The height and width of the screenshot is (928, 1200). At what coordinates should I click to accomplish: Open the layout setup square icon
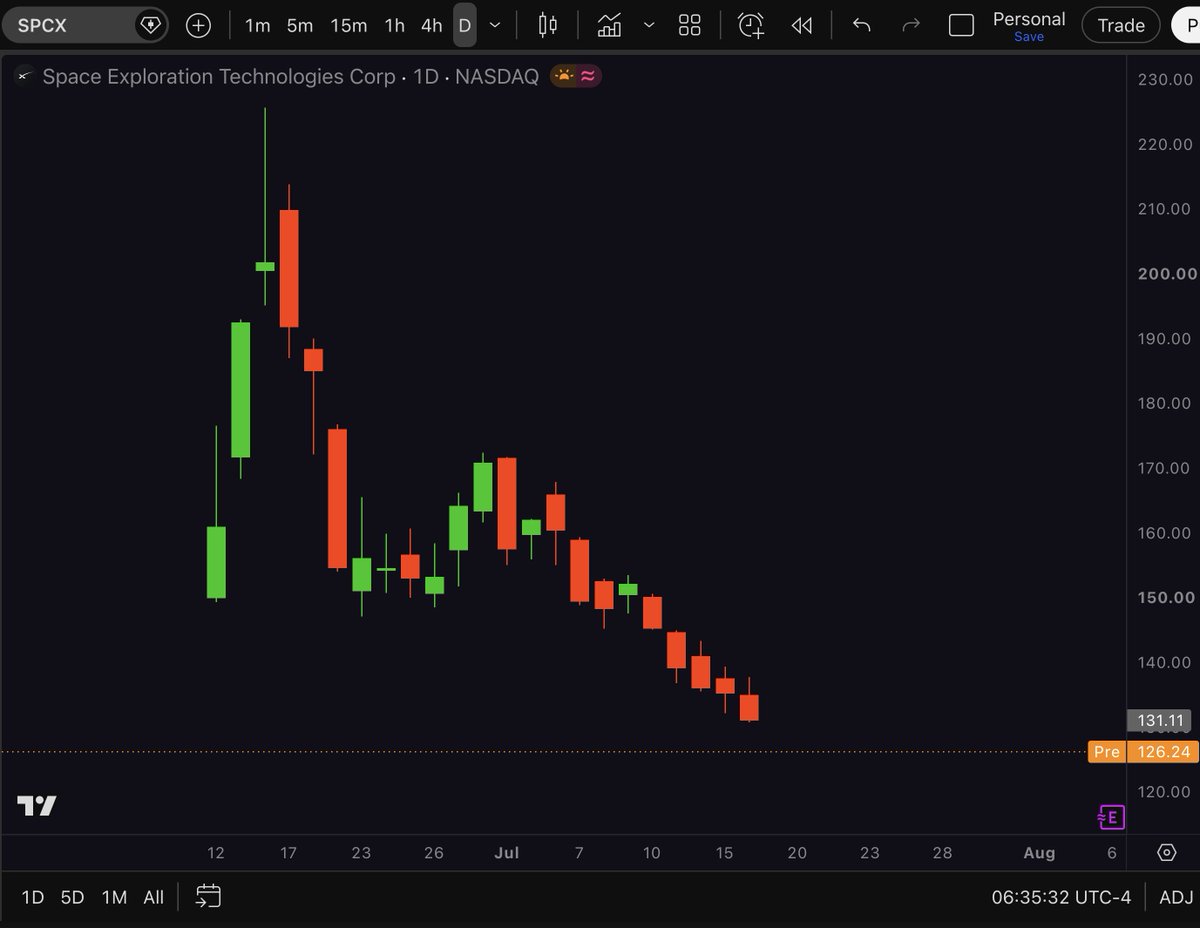(961, 25)
